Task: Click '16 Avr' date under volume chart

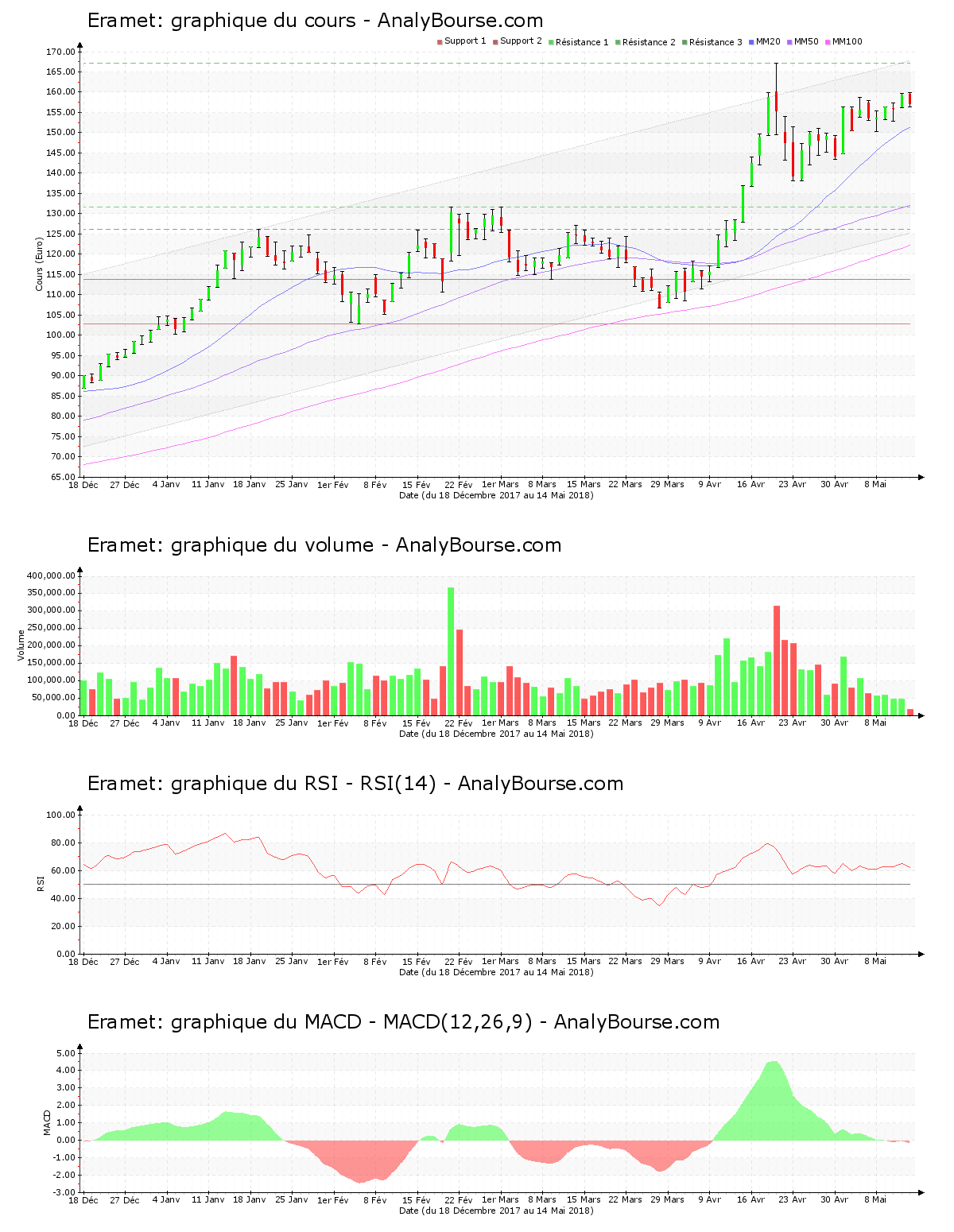Action: coord(750,723)
